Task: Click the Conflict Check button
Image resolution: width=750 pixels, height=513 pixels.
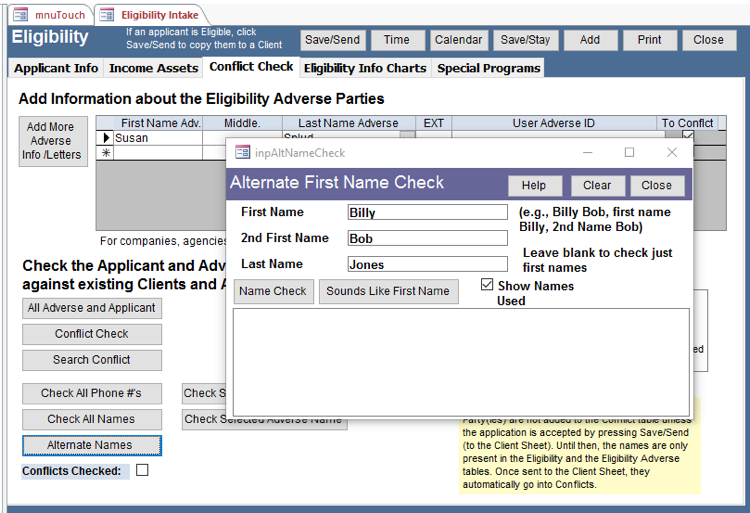Action: click(92, 334)
